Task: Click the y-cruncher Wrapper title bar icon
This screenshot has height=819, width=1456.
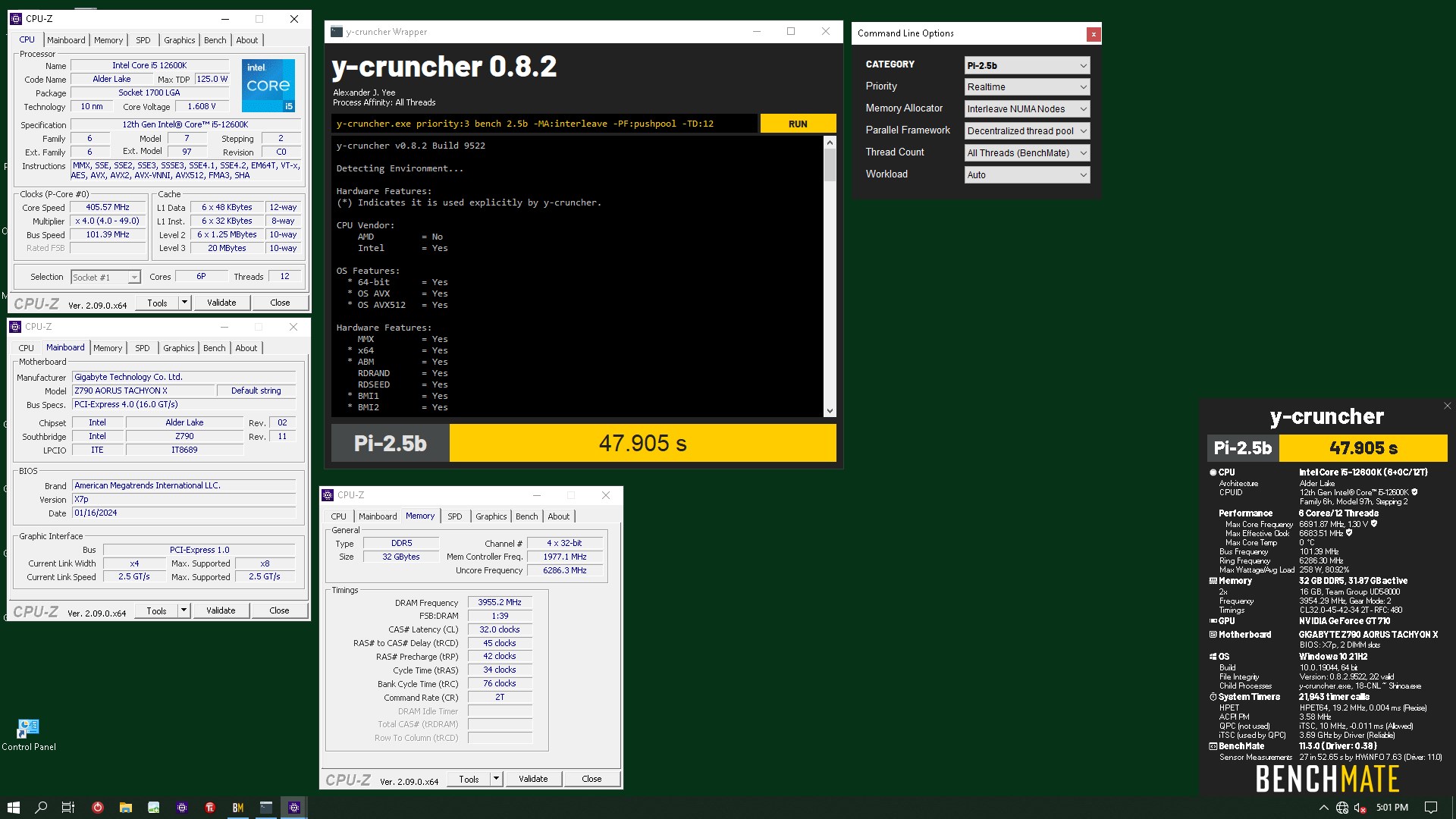Action: click(x=337, y=31)
